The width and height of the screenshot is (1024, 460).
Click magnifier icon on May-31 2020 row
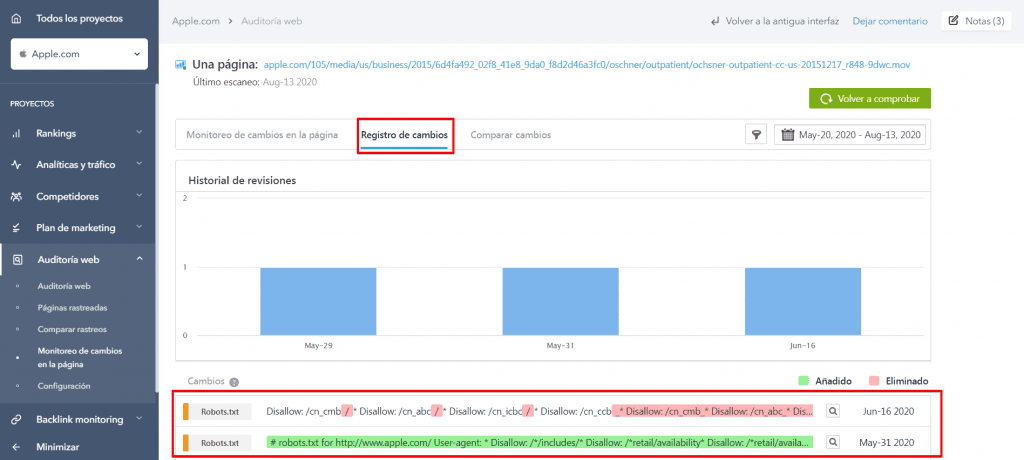pyautogui.click(x=833, y=442)
